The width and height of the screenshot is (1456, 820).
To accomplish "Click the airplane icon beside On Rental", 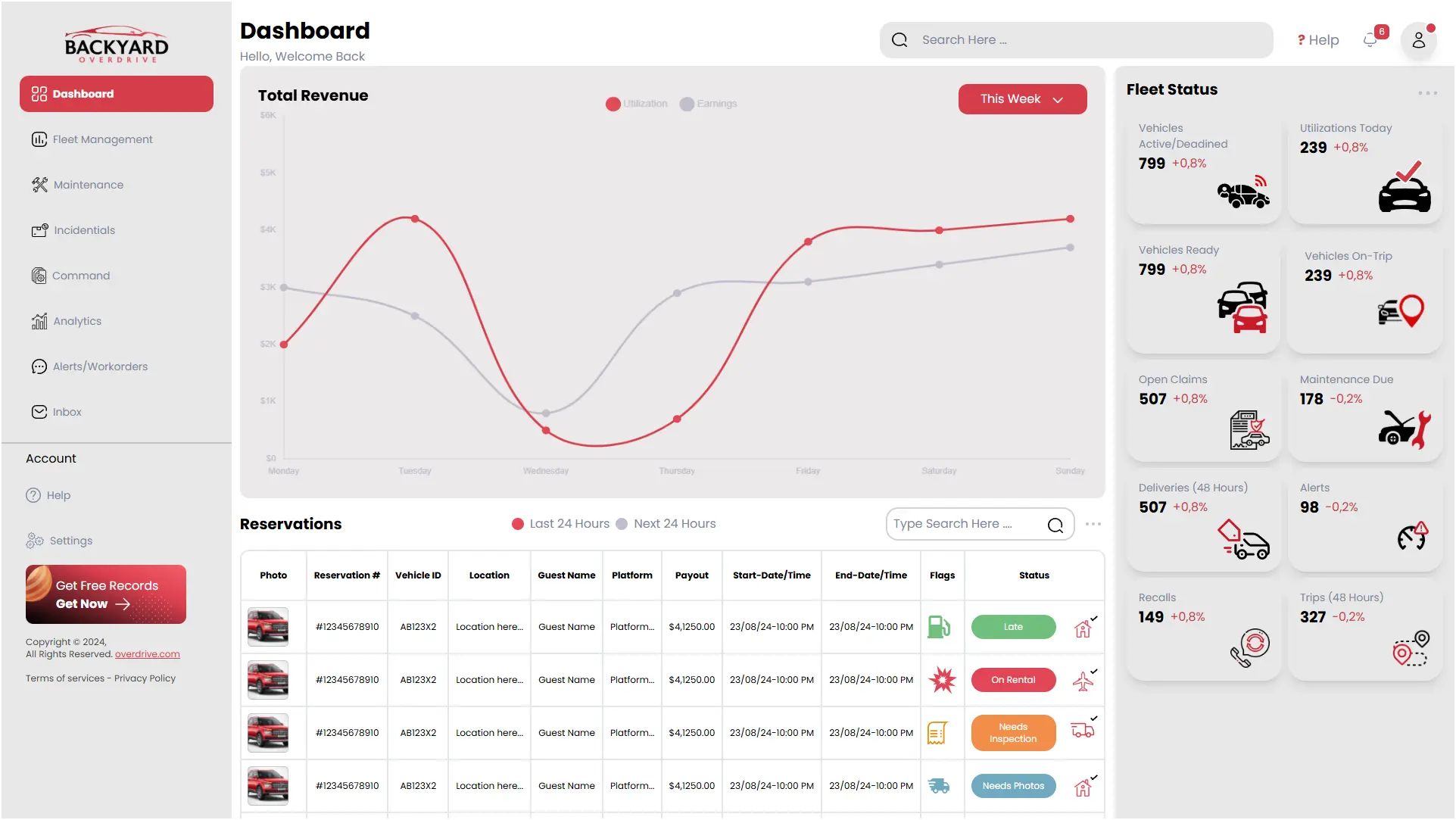I will [1083, 681].
